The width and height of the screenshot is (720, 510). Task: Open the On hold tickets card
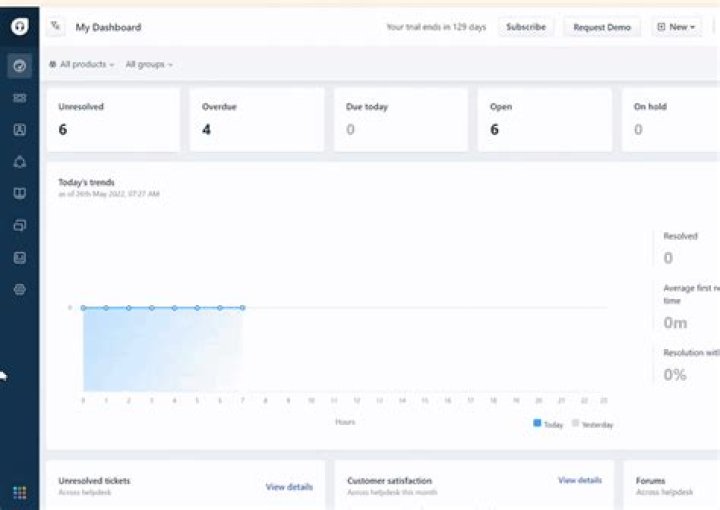671,119
